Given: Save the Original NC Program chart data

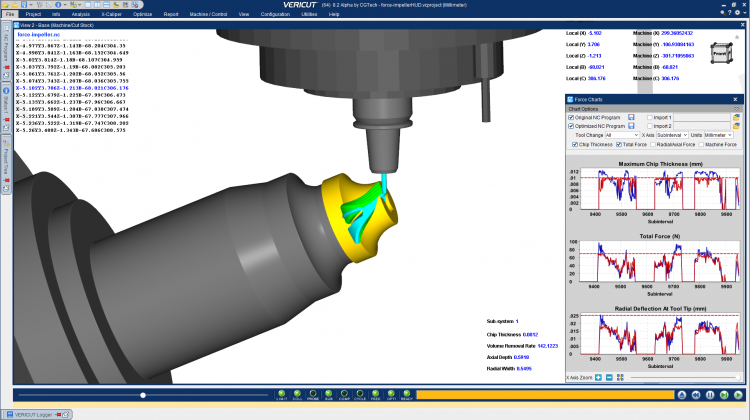Looking at the screenshot, I should [631, 117].
